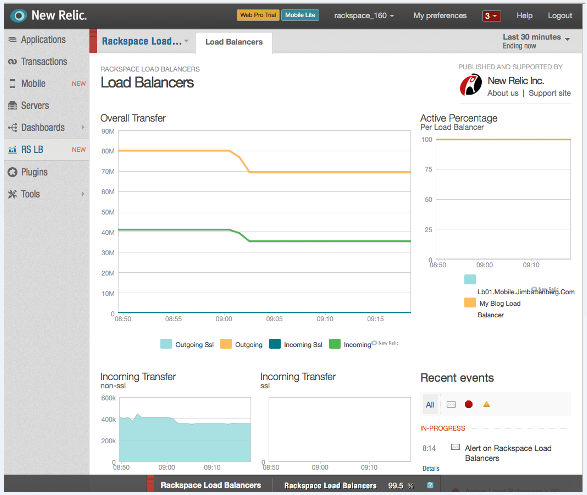Filter events by red critical circle
The image size is (587, 495).
click(468, 404)
